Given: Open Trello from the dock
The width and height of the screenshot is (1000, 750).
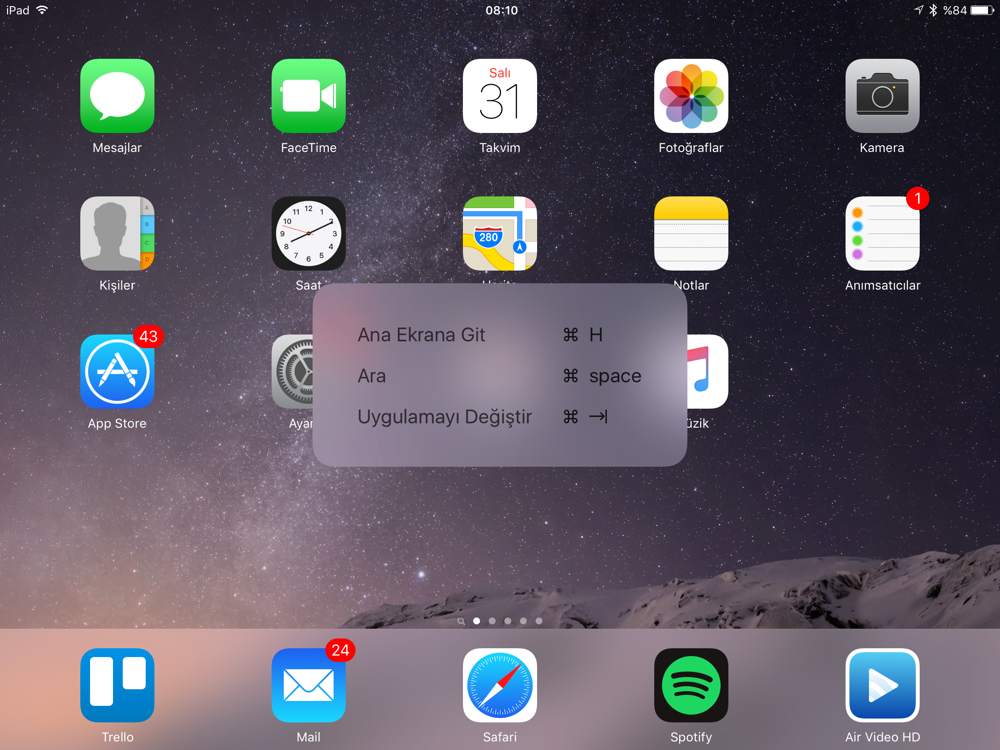Looking at the screenshot, I should [x=117, y=686].
